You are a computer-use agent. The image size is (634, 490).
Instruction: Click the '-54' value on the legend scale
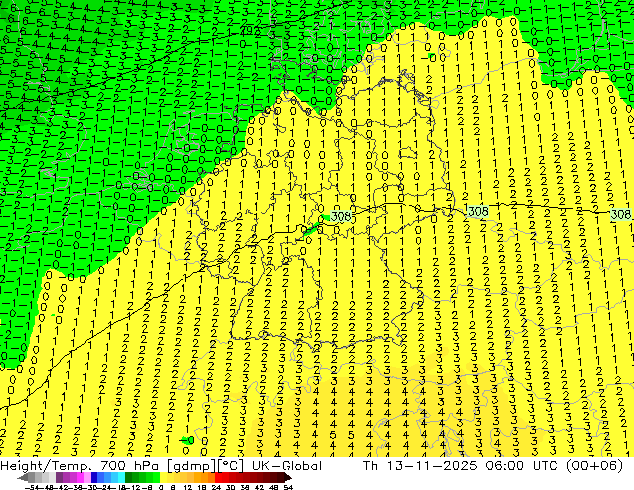32,488
